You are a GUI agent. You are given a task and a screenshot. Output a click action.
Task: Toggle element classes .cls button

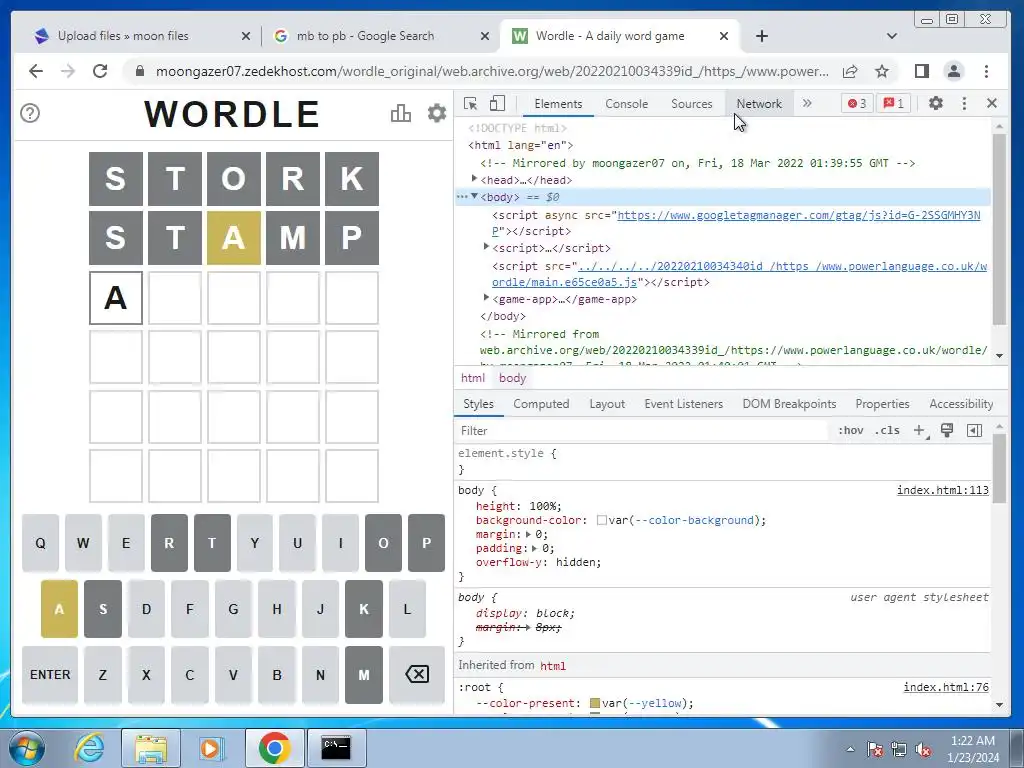[x=887, y=430]
